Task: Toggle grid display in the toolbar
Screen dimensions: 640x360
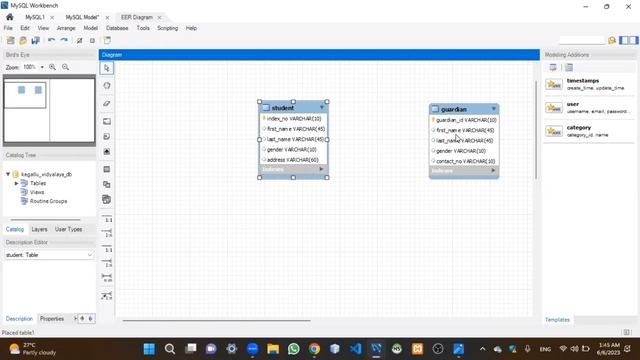Action: tap(80, 40)
